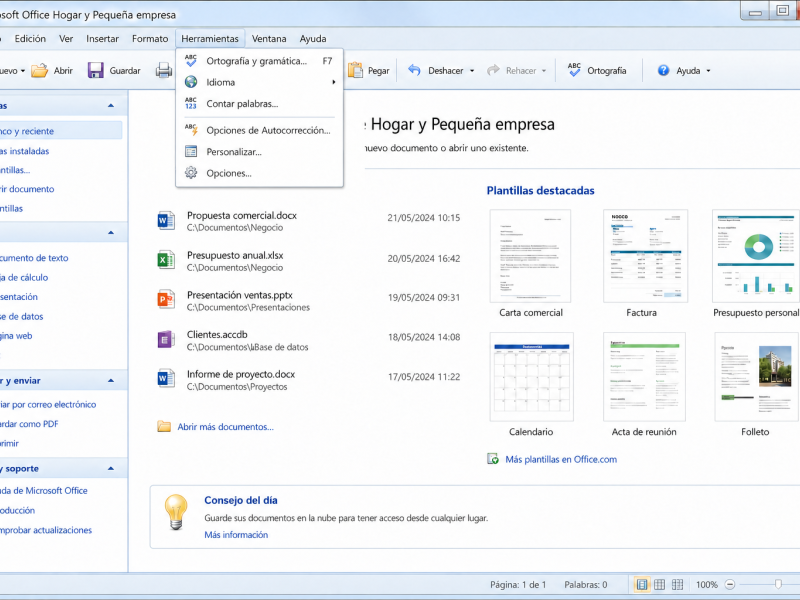
Task: Open the Ayuda toolbar dropdown arrow
Action: [708, 71]
